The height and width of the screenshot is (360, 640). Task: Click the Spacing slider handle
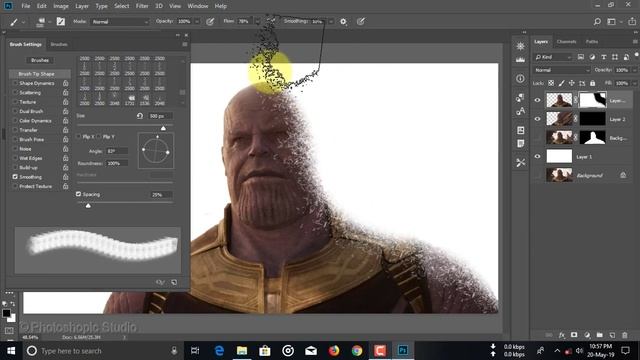point(88,206)
